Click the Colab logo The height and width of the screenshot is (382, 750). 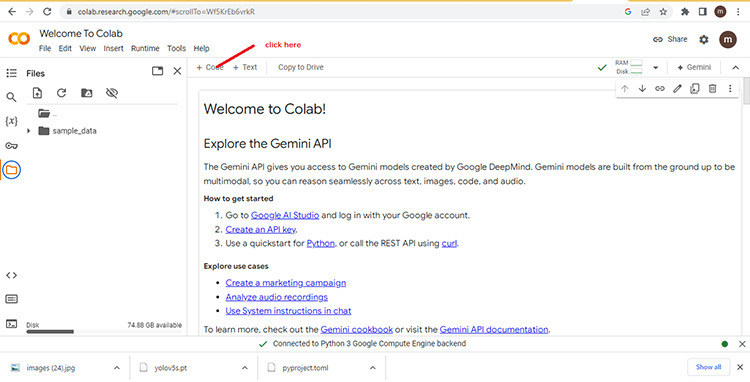coord(19,39)
